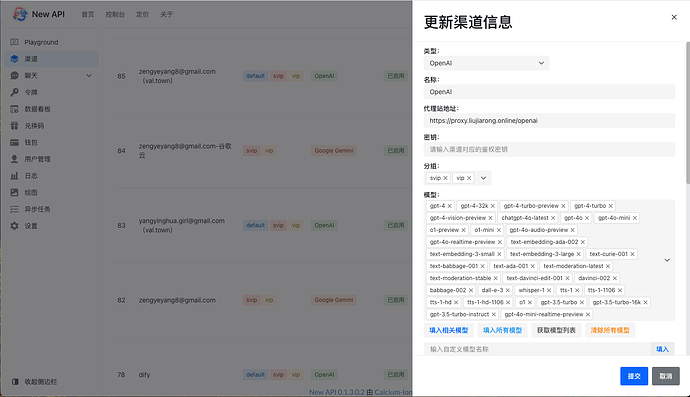
Task: Open the Playground sidebar icon
Action: tap(14, 42)
